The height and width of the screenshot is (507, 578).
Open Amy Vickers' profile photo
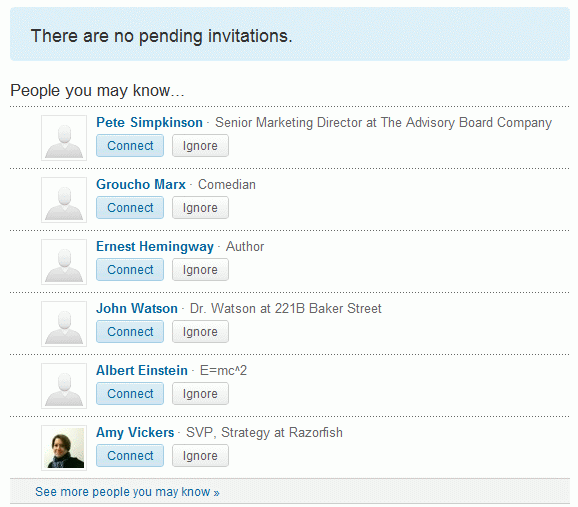coord(64,448)
